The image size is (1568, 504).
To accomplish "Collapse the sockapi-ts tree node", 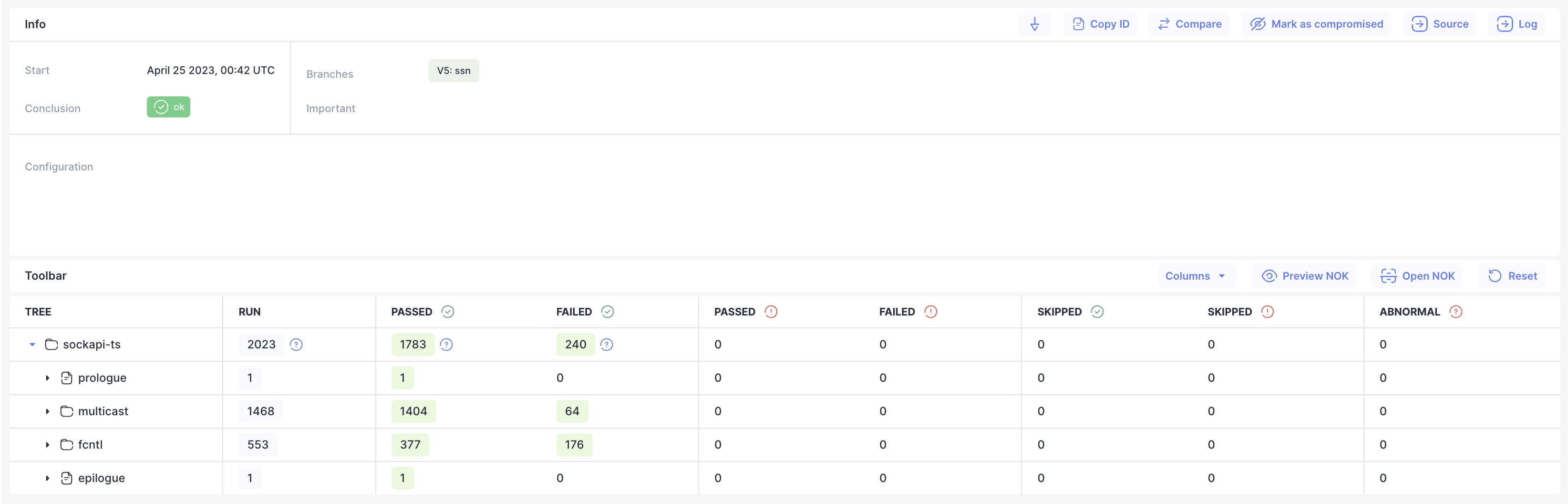I will pyautogui.click(x=32, y=344).
